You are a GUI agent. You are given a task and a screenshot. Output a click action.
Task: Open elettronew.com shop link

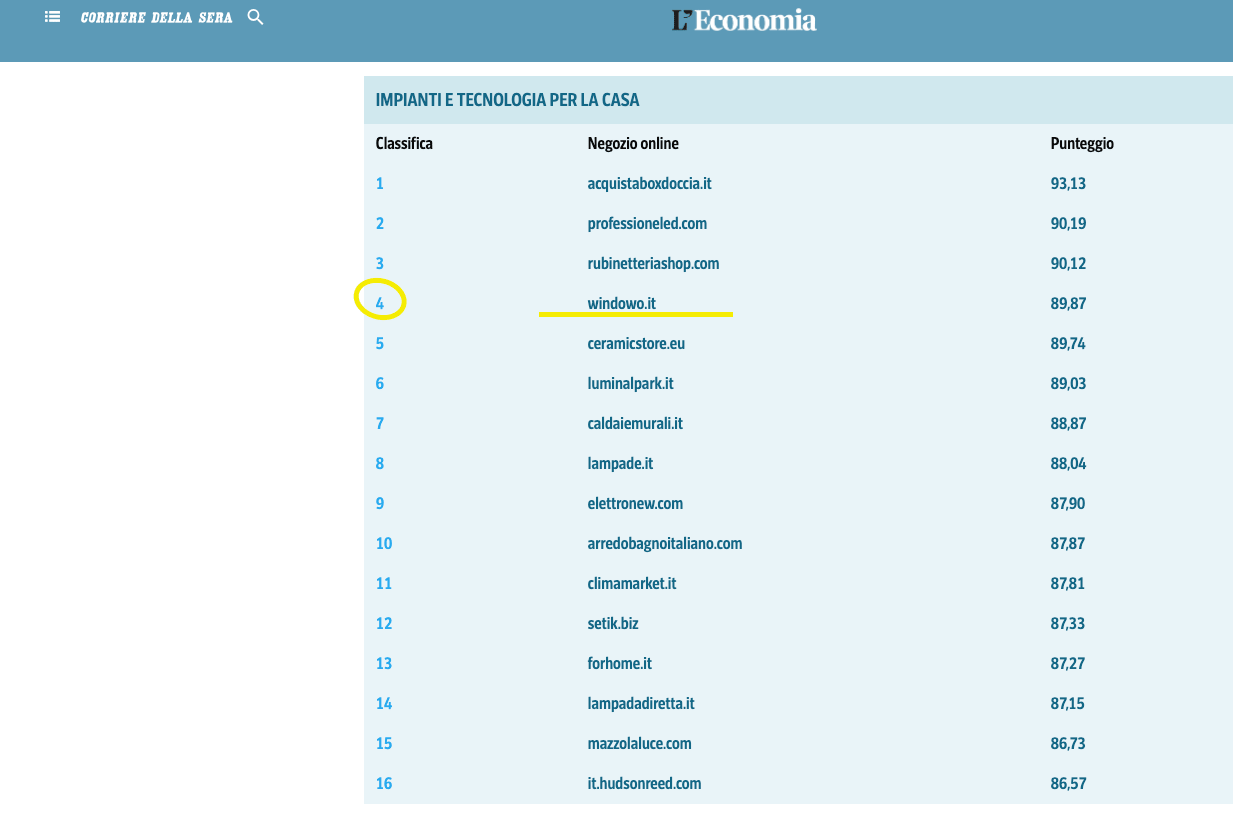coord(635,503)
